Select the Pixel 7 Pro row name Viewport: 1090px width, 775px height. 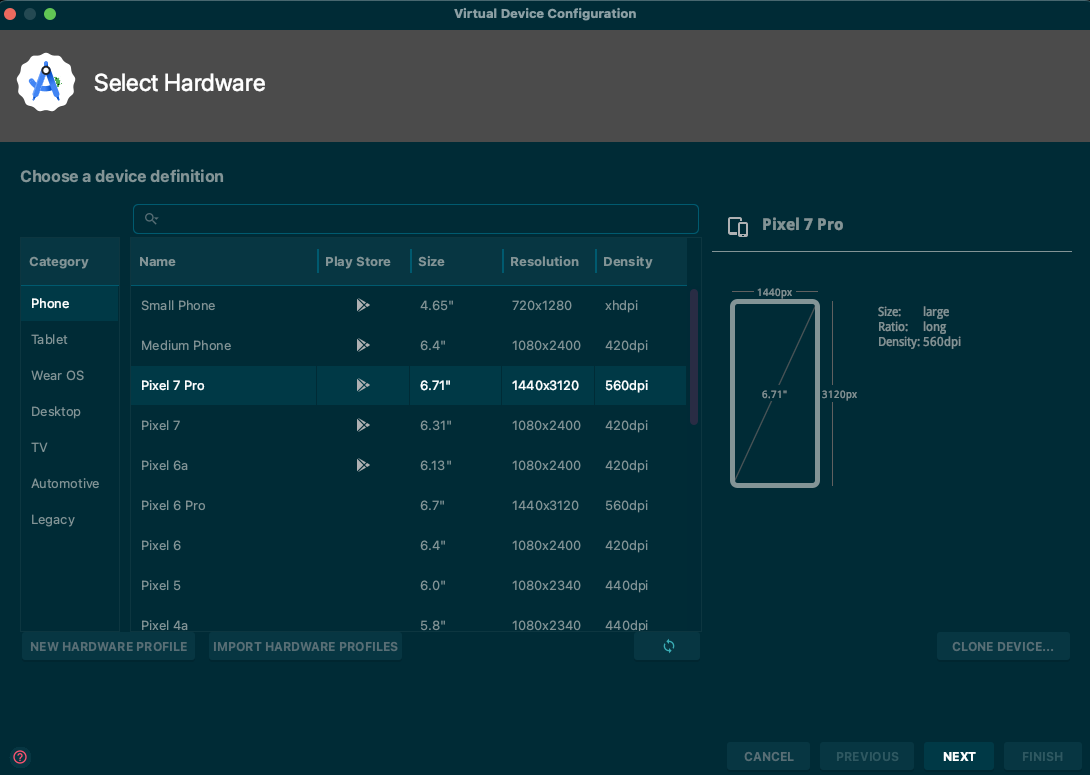tap(172, 385)
